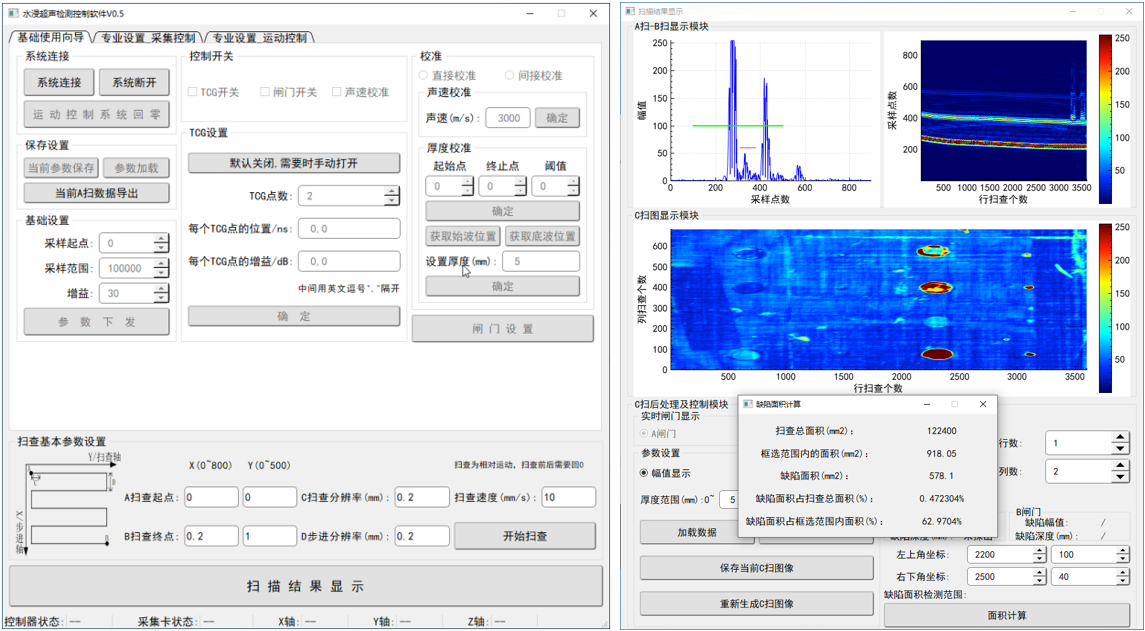Increase 增益 with the spinner up arrow
Viewport: 1145px width, 631px height.
pyautogui.click(x=161, y=288)
